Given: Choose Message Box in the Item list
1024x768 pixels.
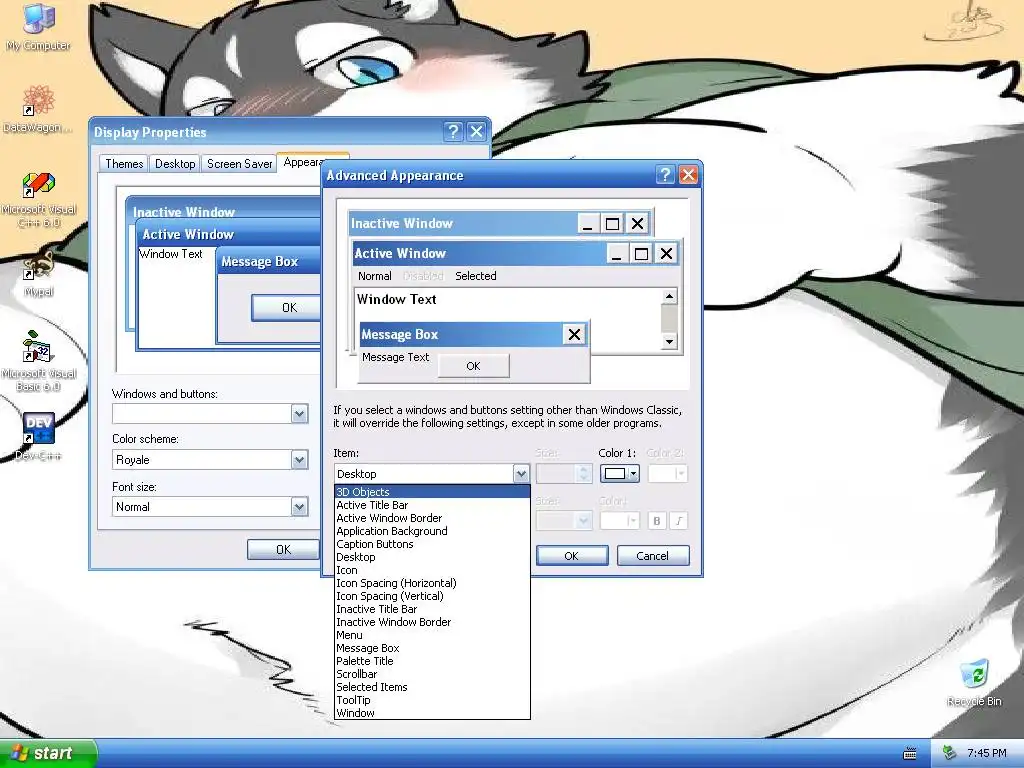Looking at the screenshot, I should pyautogui.click(x=432, y=648).
